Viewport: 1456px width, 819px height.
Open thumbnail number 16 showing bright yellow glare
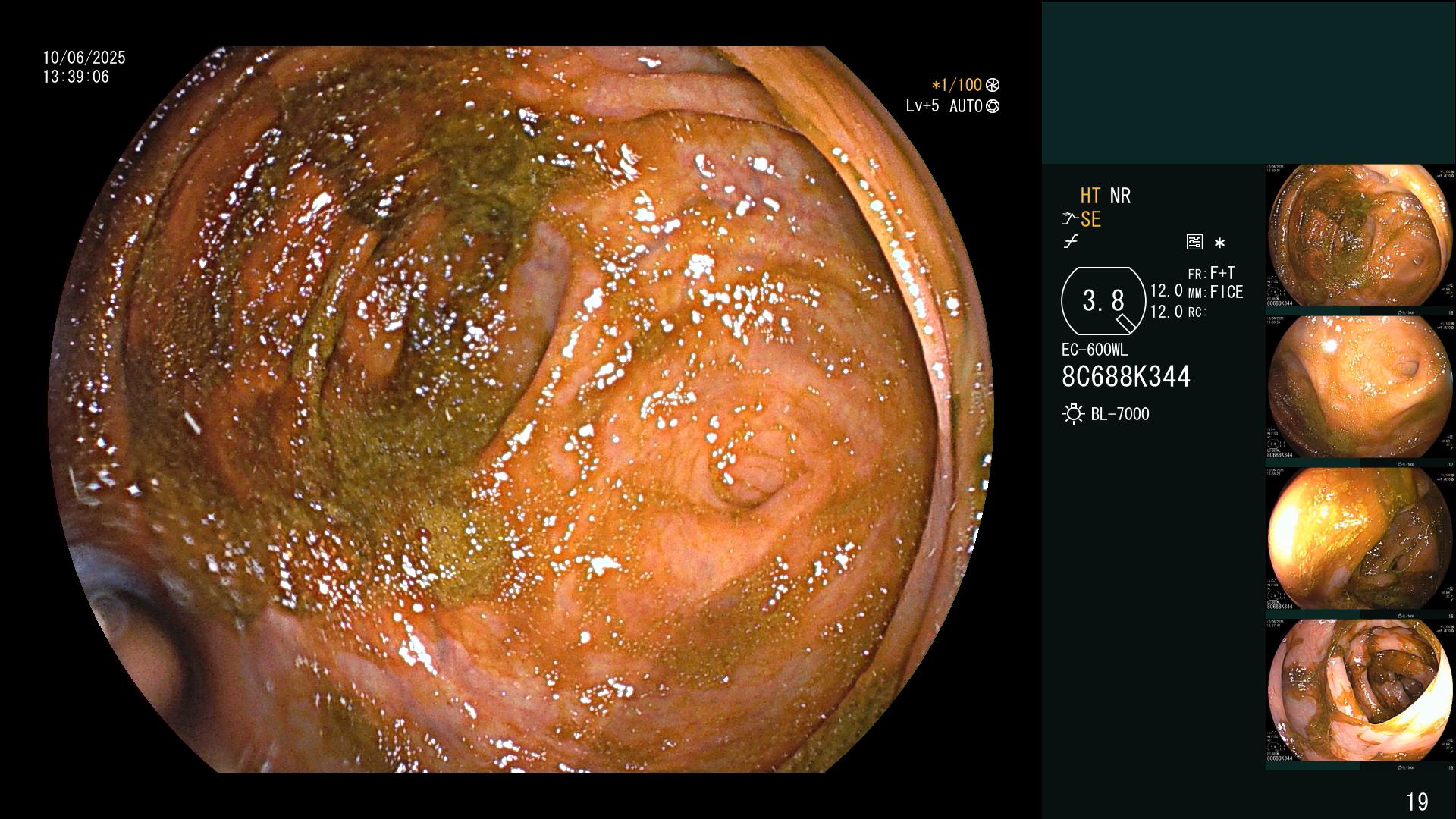(x=1360, y=539)
